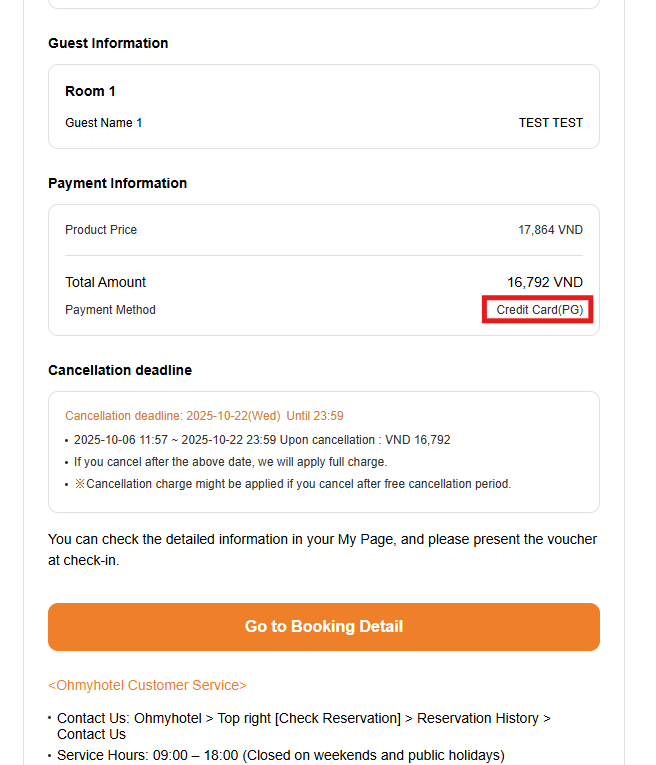
Task: Click the Payment Method label
Action: tap(110, 310)
